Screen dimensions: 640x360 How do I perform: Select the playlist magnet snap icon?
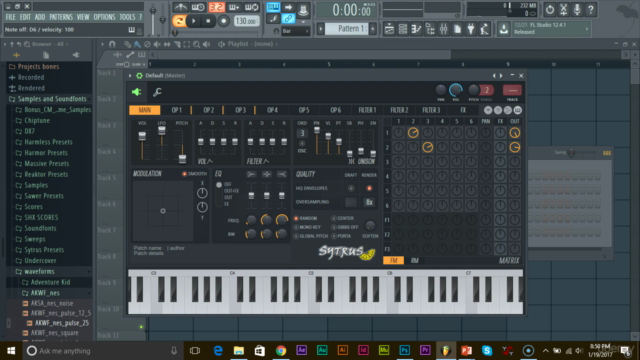coord(112,44)
